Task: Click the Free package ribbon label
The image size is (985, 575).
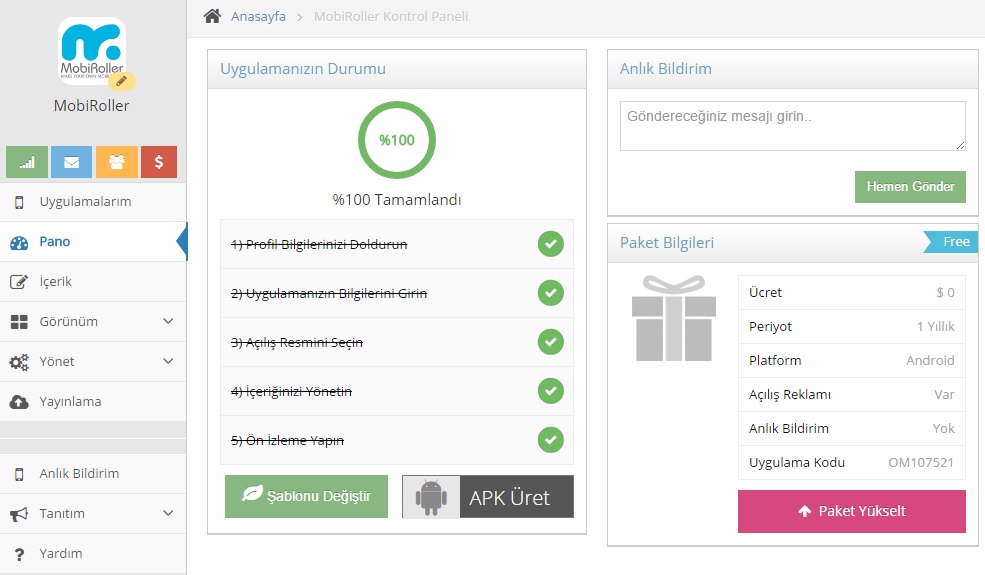Action: [x=951, y=242]
